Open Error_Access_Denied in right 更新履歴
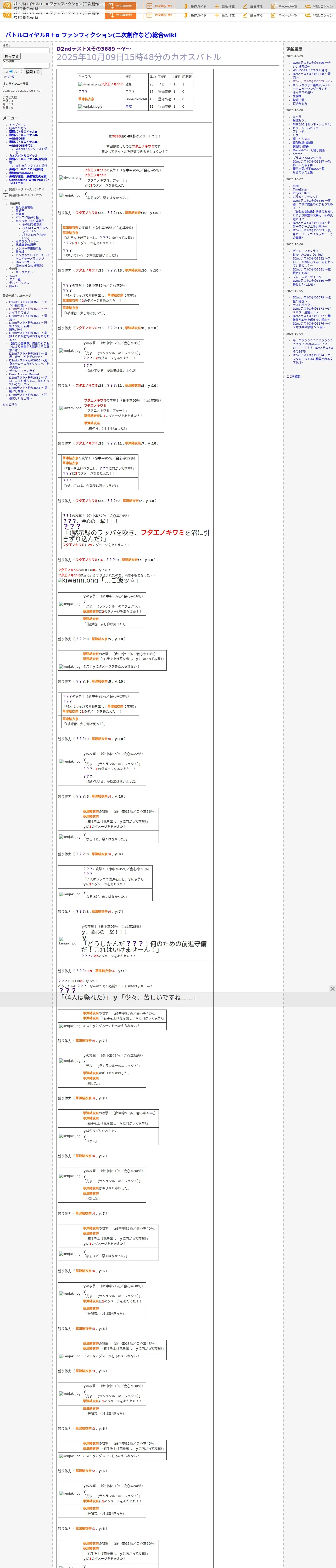Image resolution: width=336 pixels, height=1568 pixels. click(x=308, y=255)
